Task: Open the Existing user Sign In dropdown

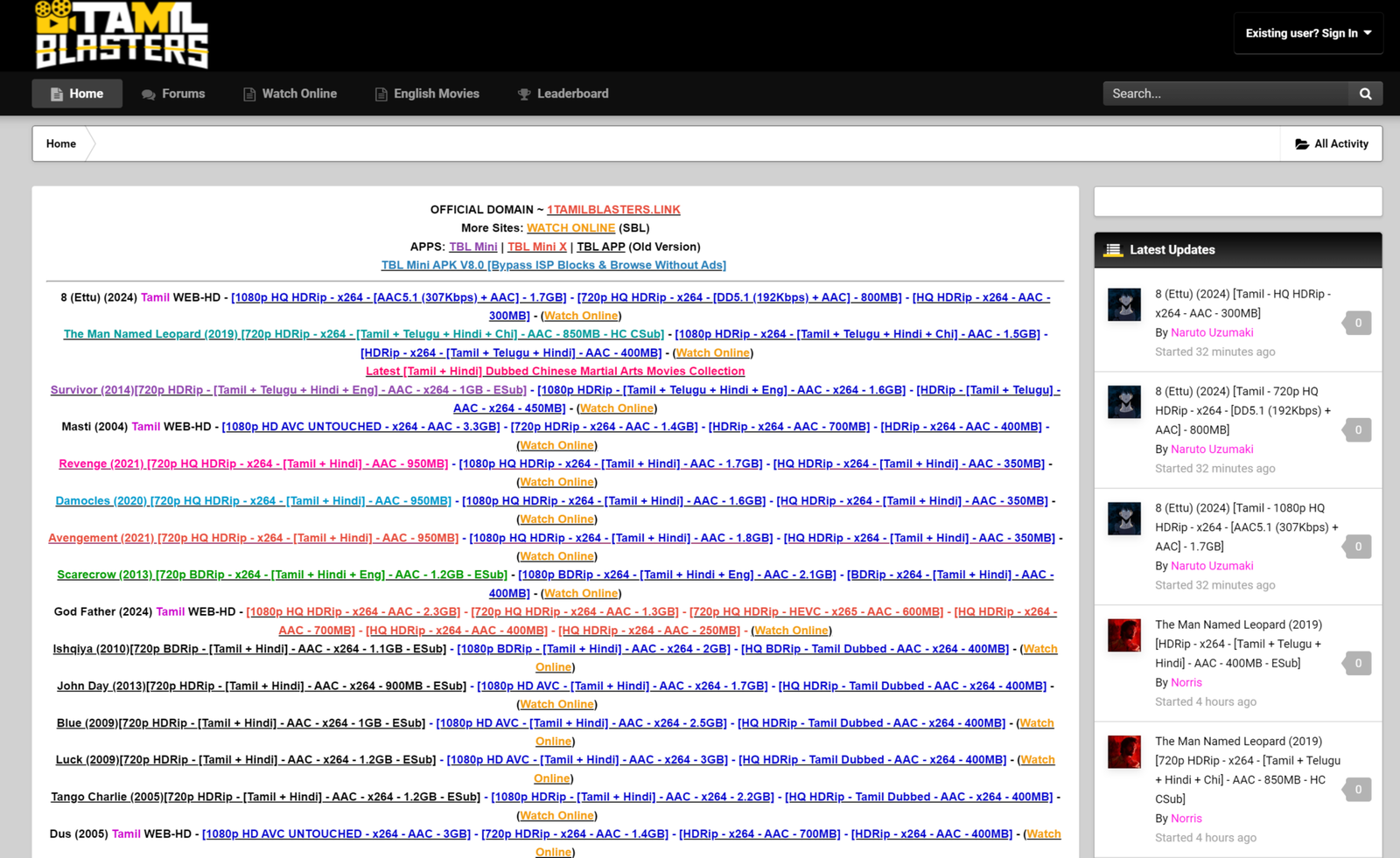Action: pyautogui.click(x=1308, y=33)
